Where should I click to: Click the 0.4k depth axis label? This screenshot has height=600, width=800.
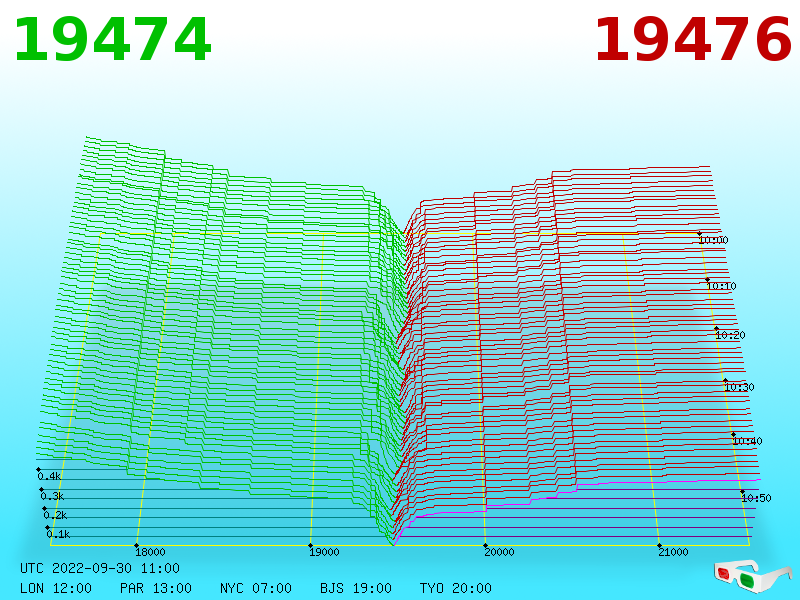pyautogui.click(x=49, y=477)
